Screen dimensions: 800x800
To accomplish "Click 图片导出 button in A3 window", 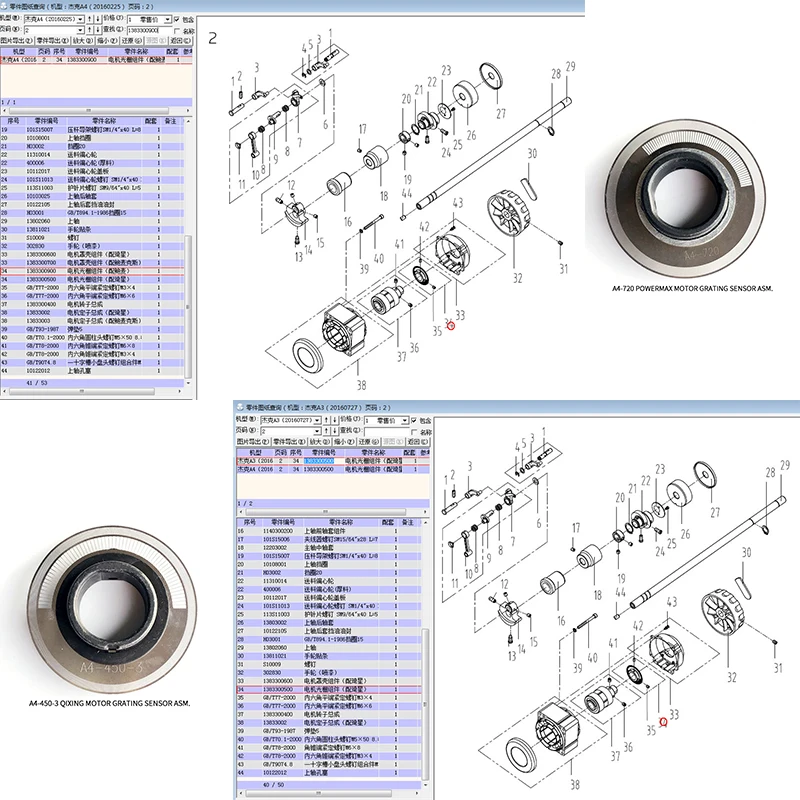I will (253, 441).
